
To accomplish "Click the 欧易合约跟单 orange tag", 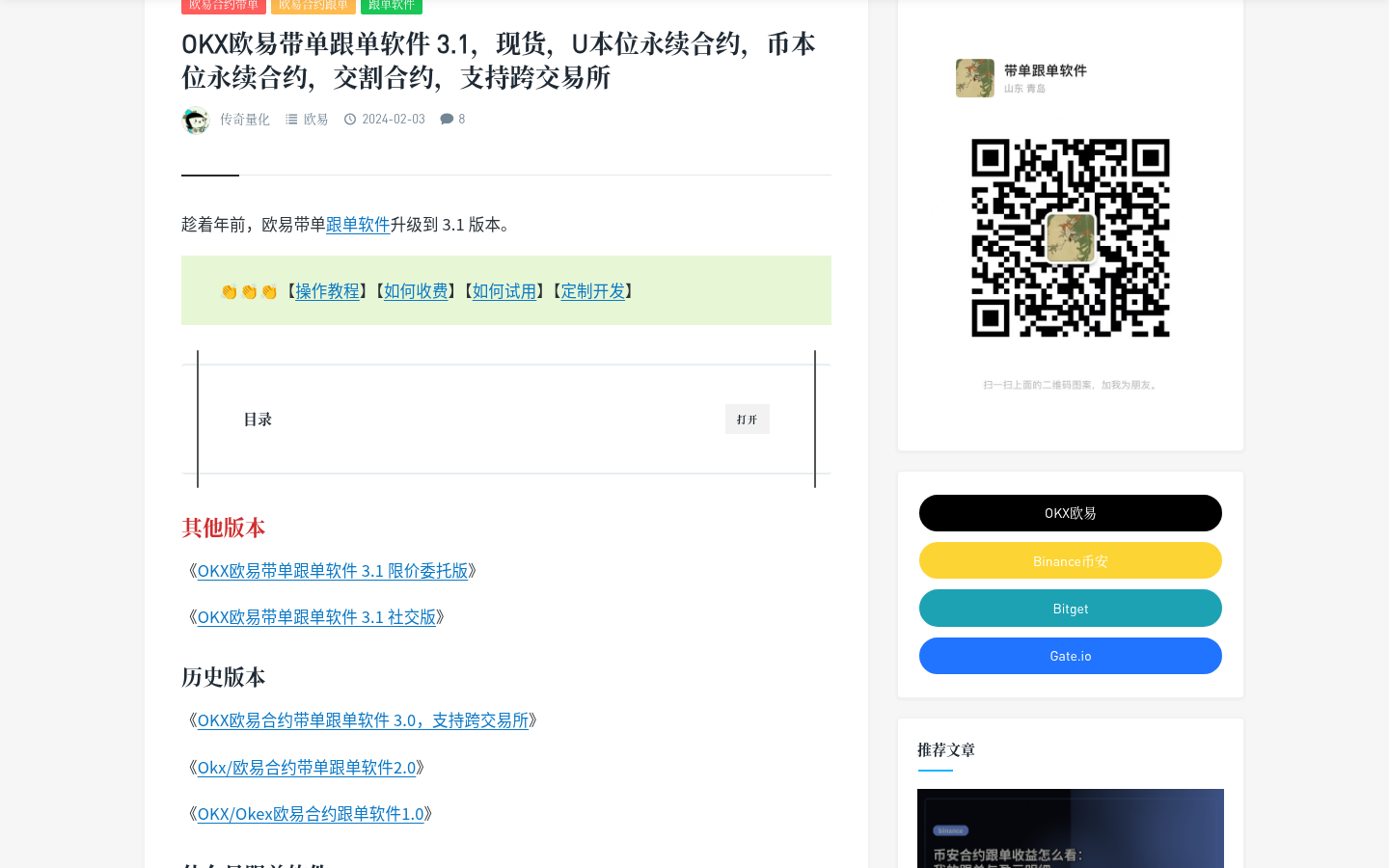I will [x=313, y=5].
